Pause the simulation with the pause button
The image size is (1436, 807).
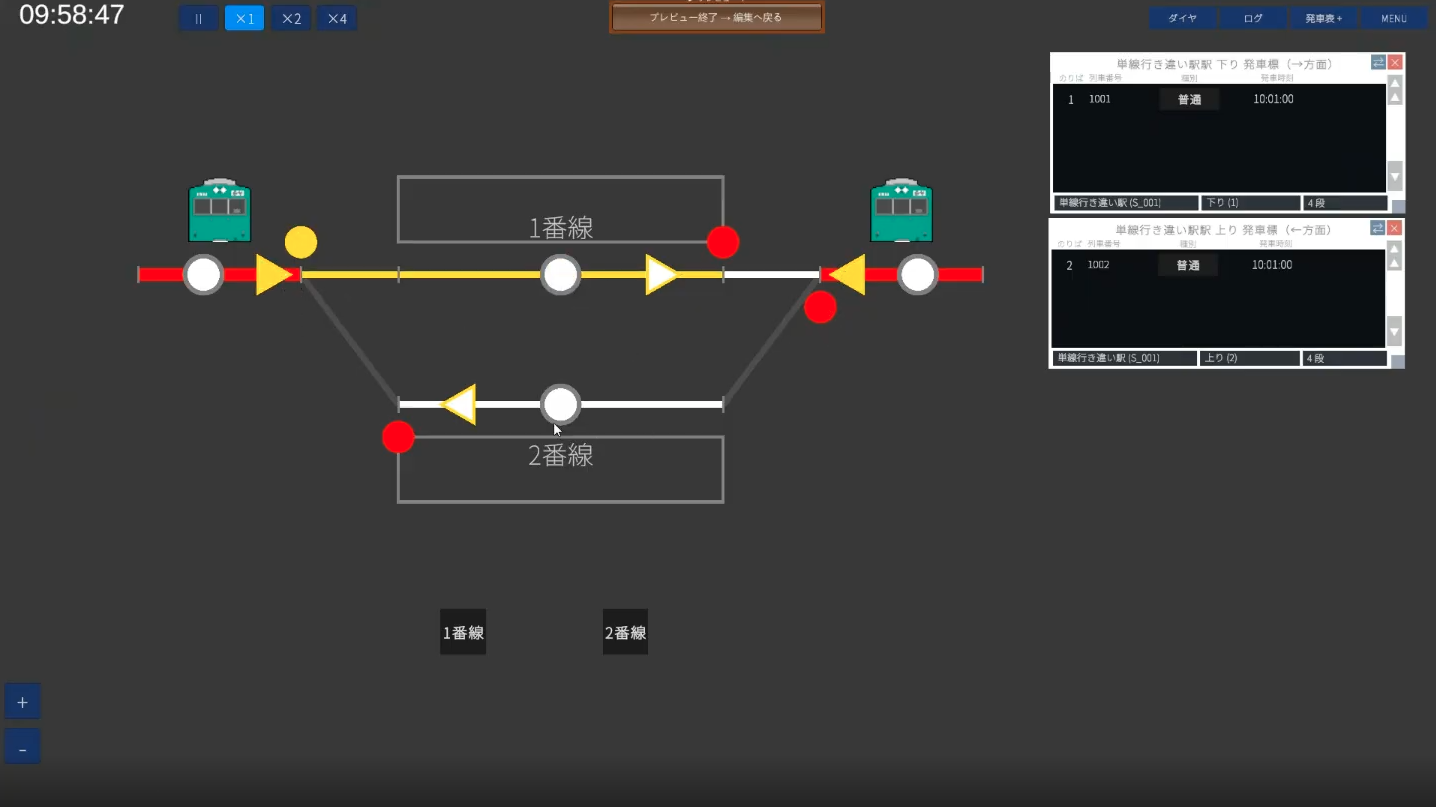198,18
